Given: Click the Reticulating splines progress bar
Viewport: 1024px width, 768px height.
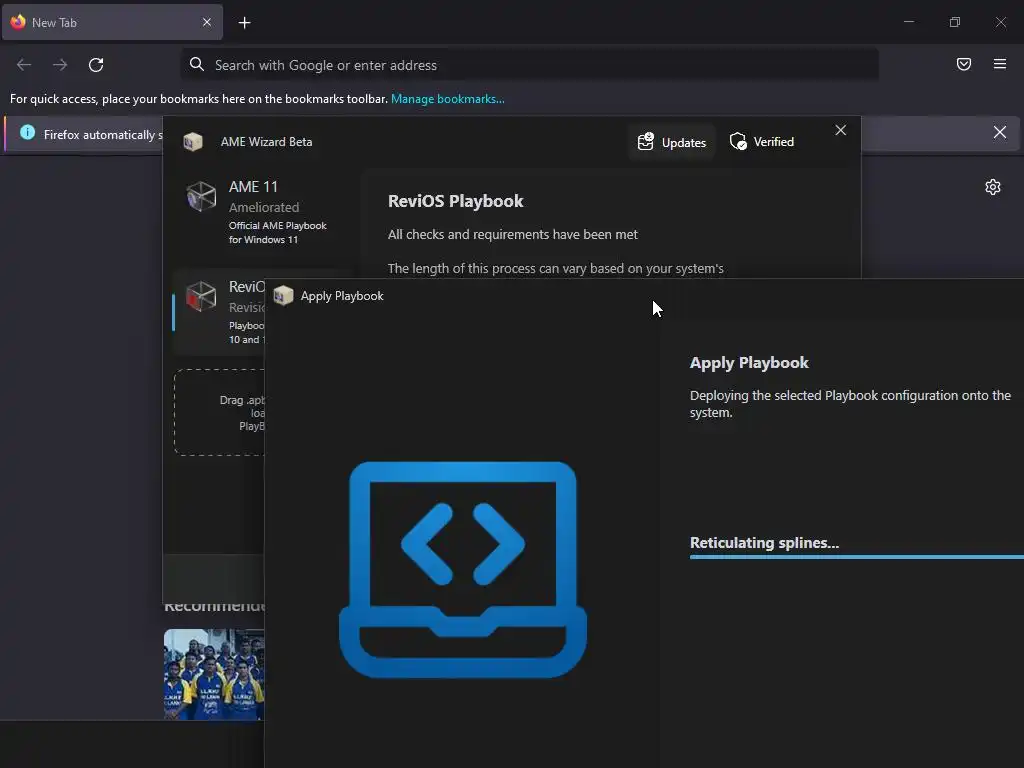Looking at the screenshot, I should [x=857, y=557].
